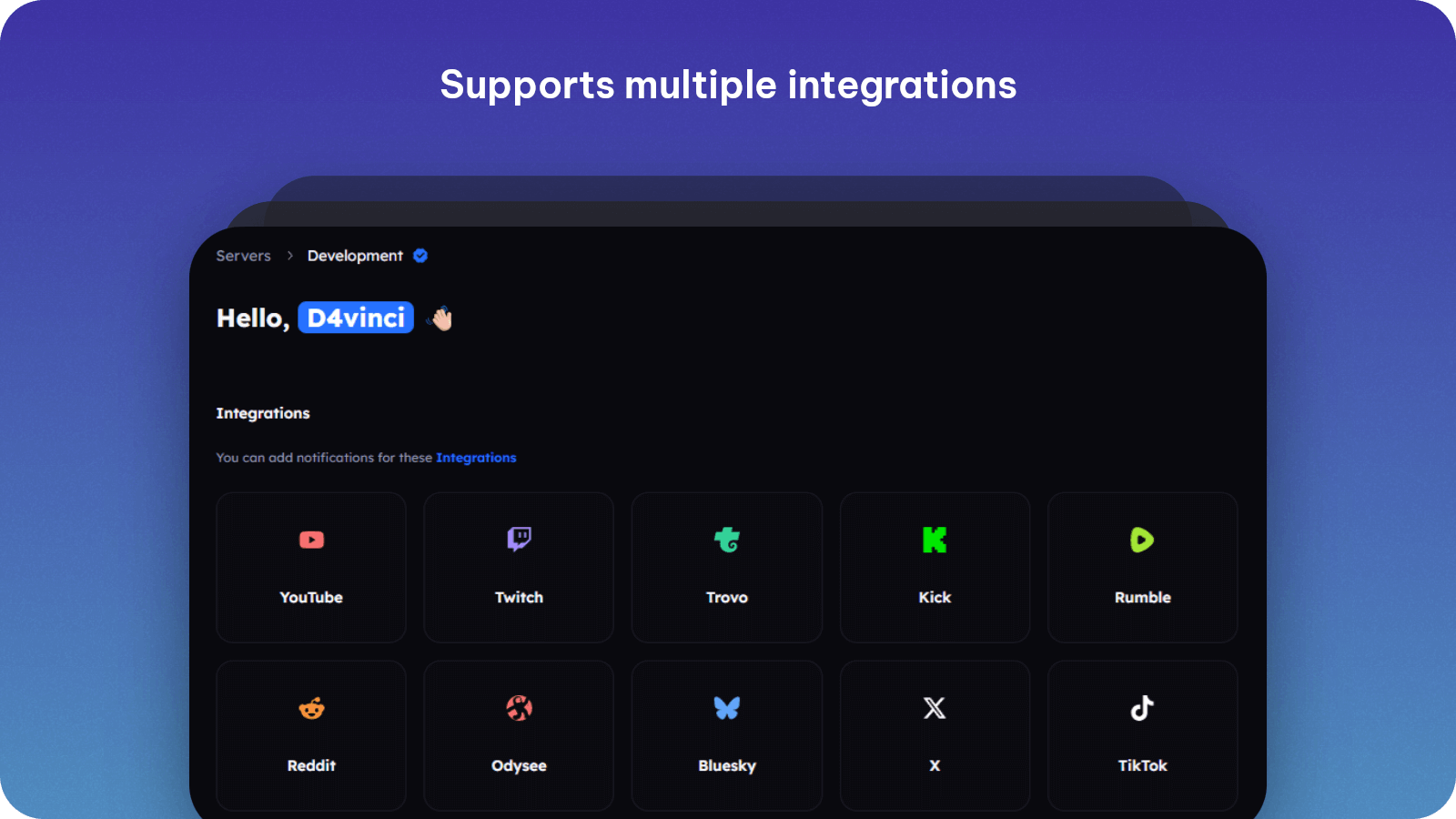
Task: Open the TikTok integration card
Action: tap(1142, 734)
